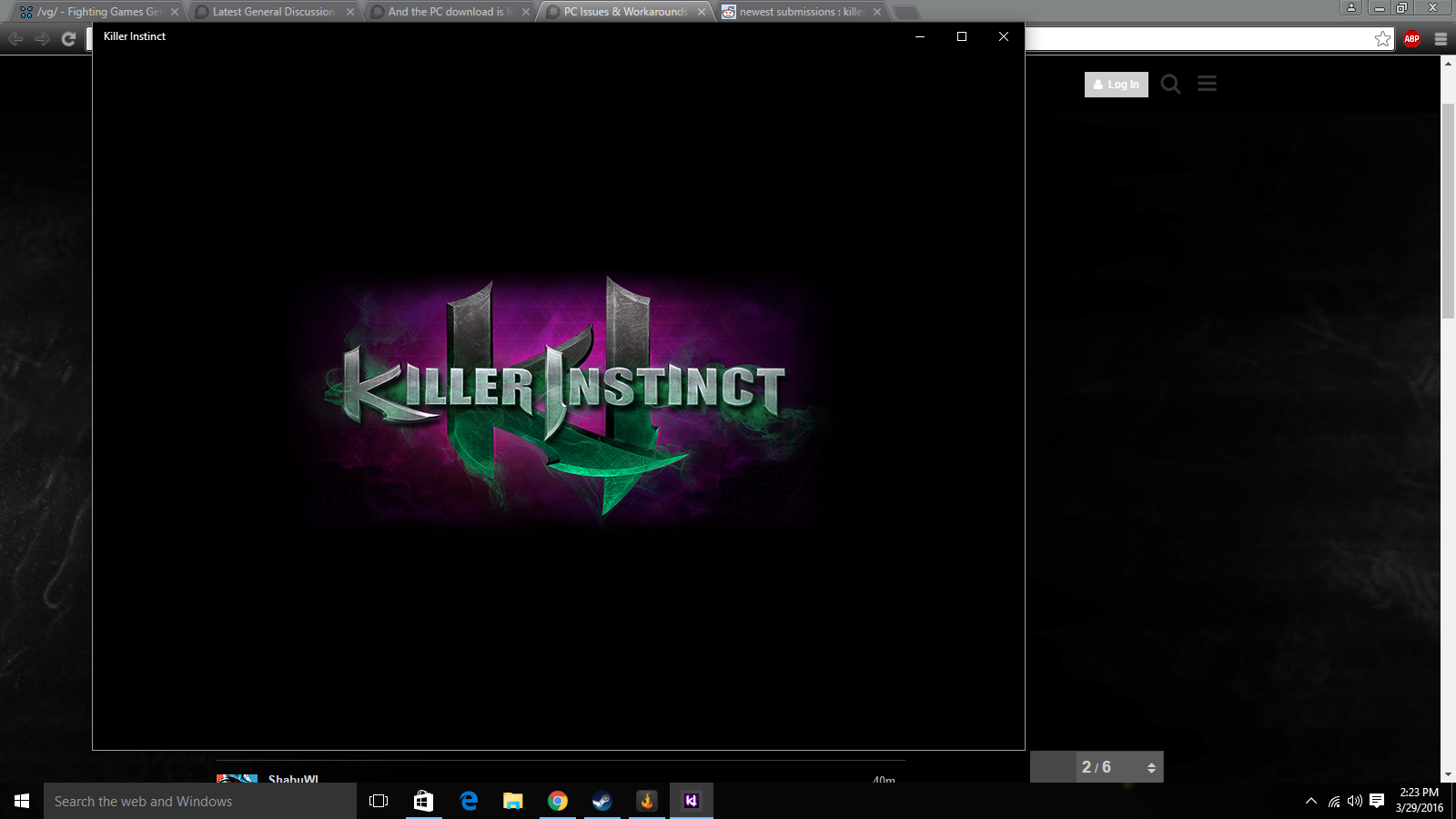Open the Windows Start menu
The image size is (1456, 819).
click(22, 801)
